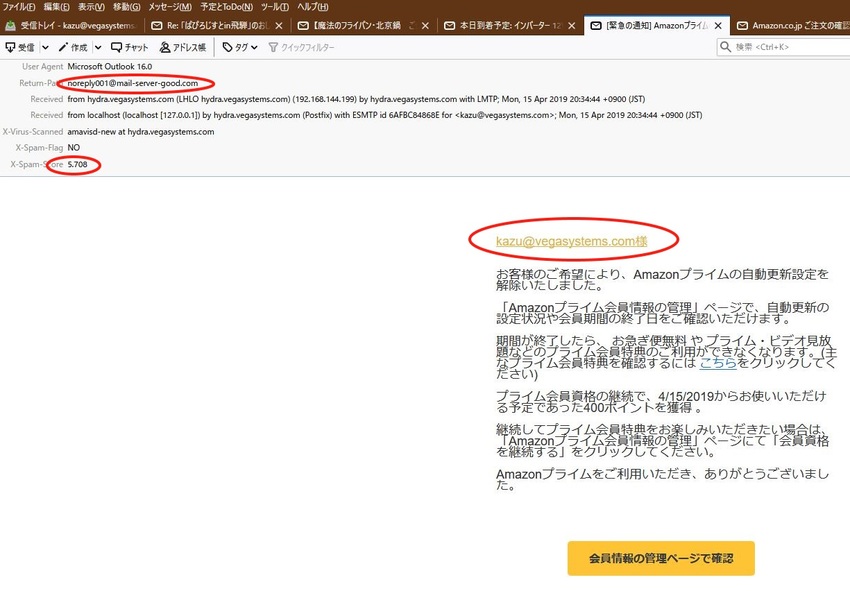The width and height of the screenshot is (850, 591).
Task: Toggle the クイックフィルター quick filter
Action: 301,48
